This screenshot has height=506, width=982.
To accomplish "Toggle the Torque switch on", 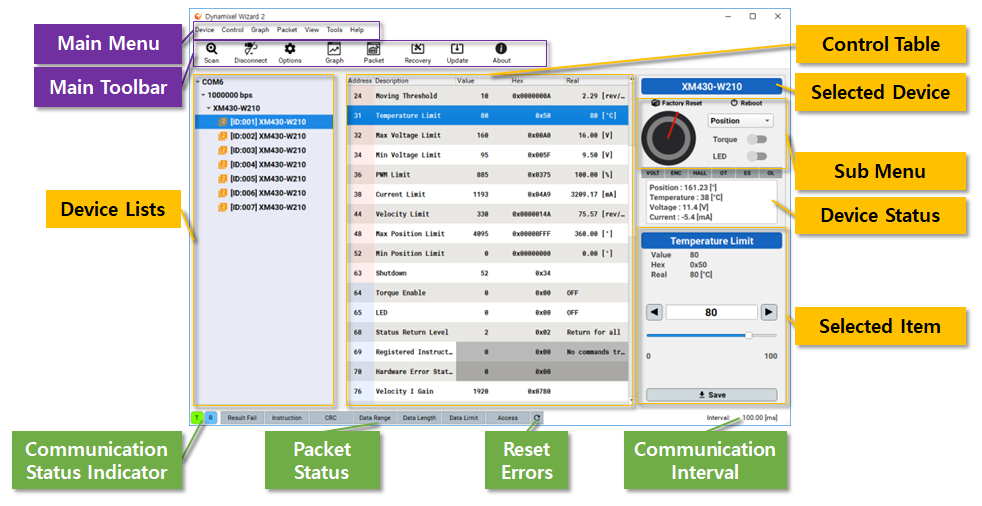I will [757, 140].
